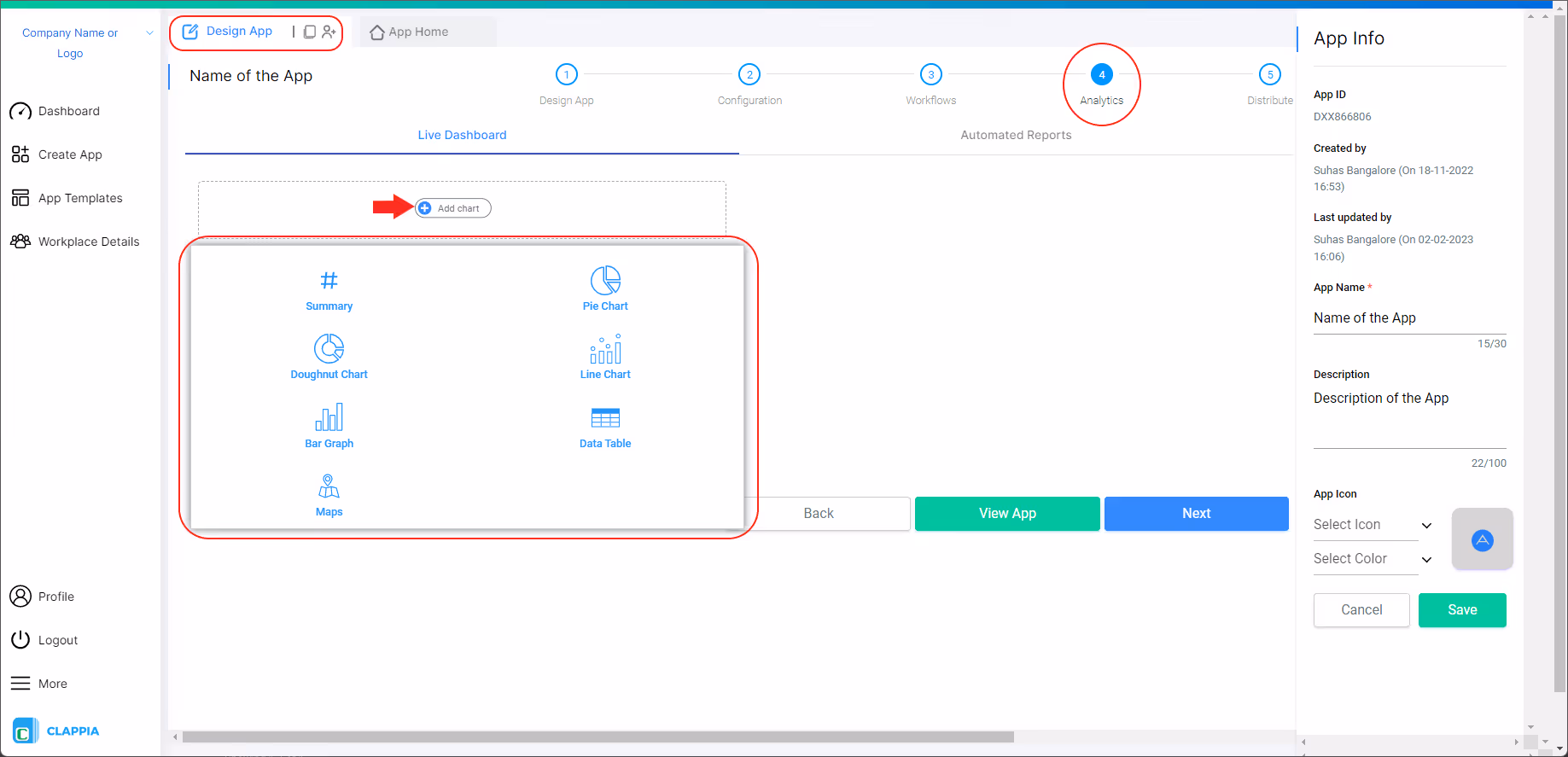The image size is (1568, 757).
Task: Select the Line Chart option
Action: click(x=605, y=357)
